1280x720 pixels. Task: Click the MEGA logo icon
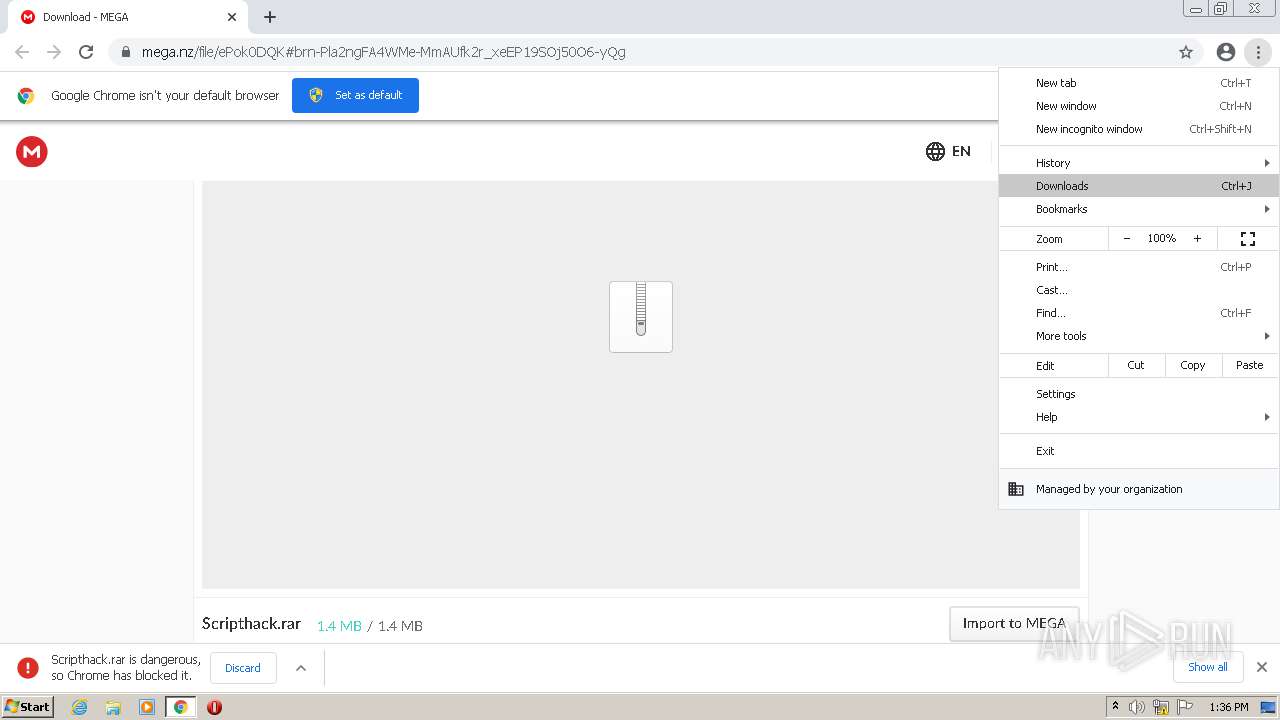click(x=32, y=152)
